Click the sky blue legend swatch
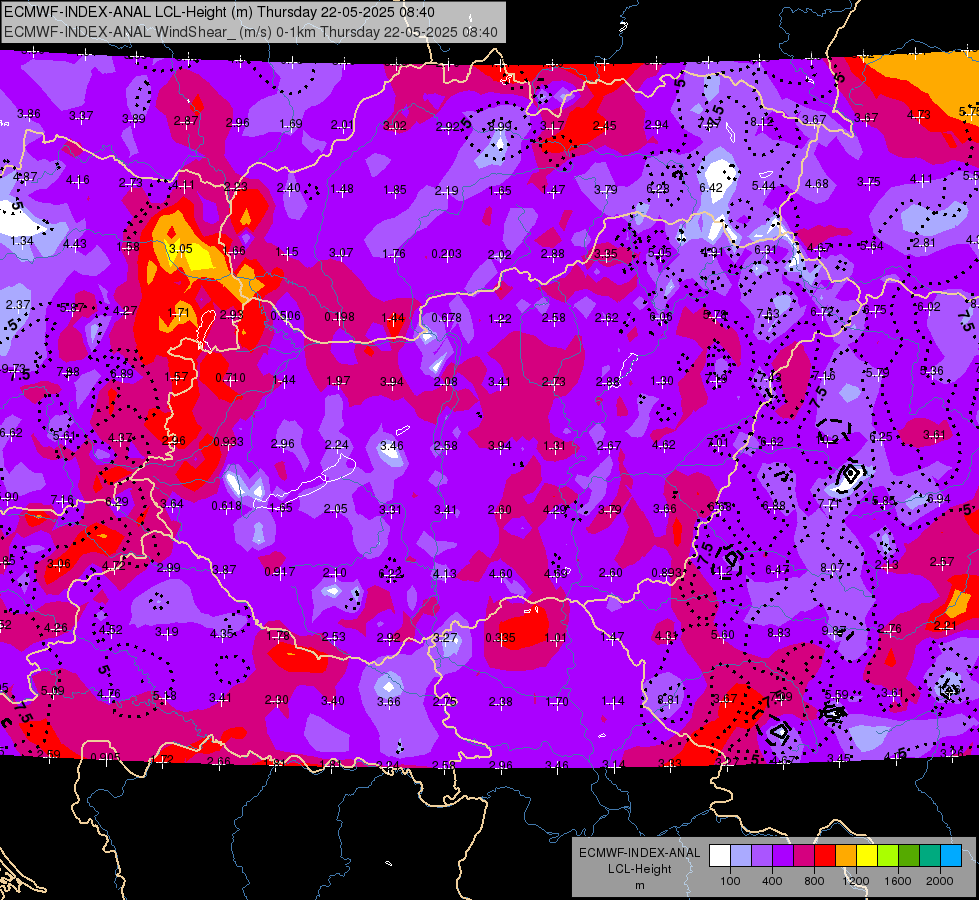The image size is (979, 900). click(951, 856)
